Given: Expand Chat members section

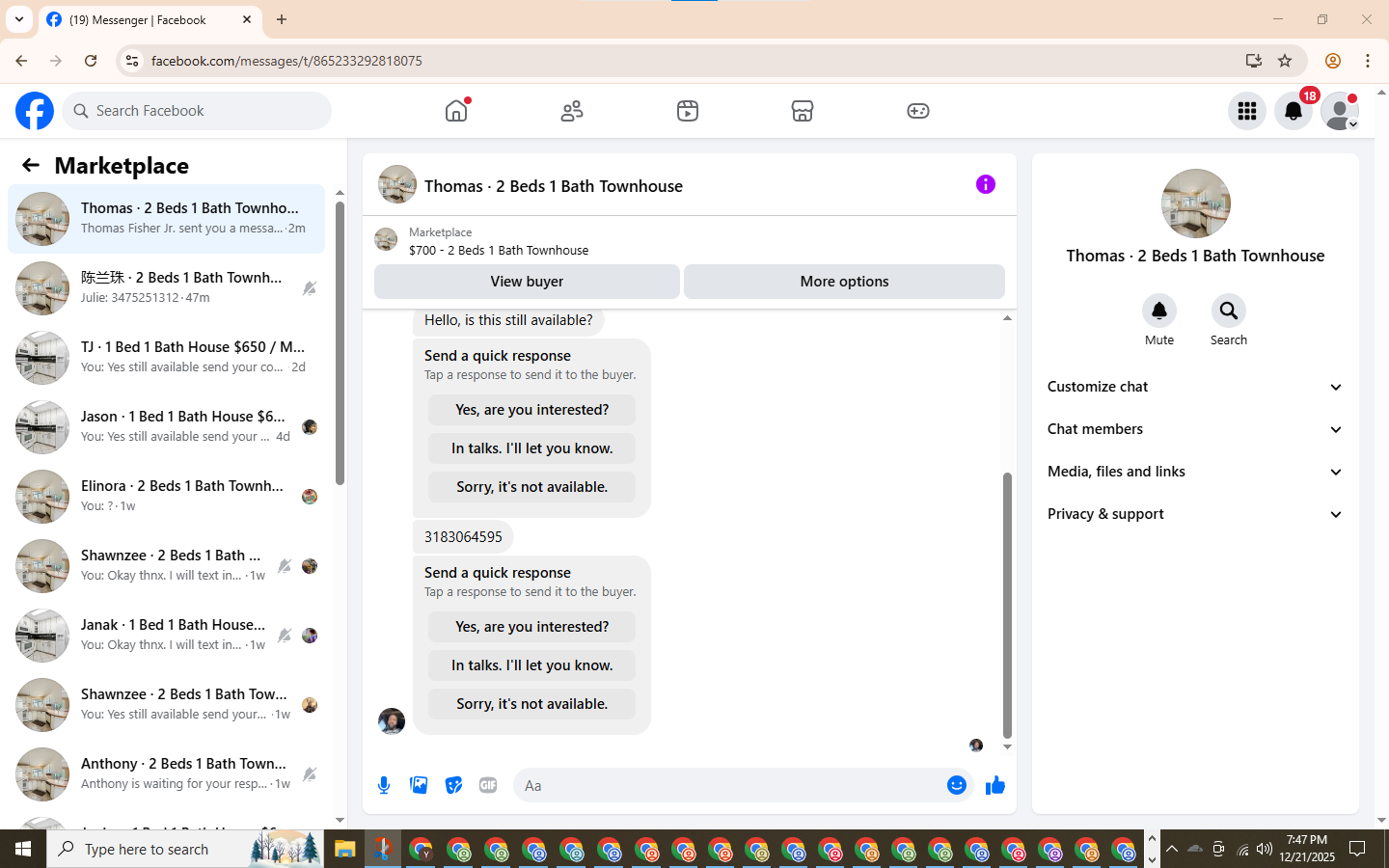Looking at the screenshot, I should [1195, 429].
